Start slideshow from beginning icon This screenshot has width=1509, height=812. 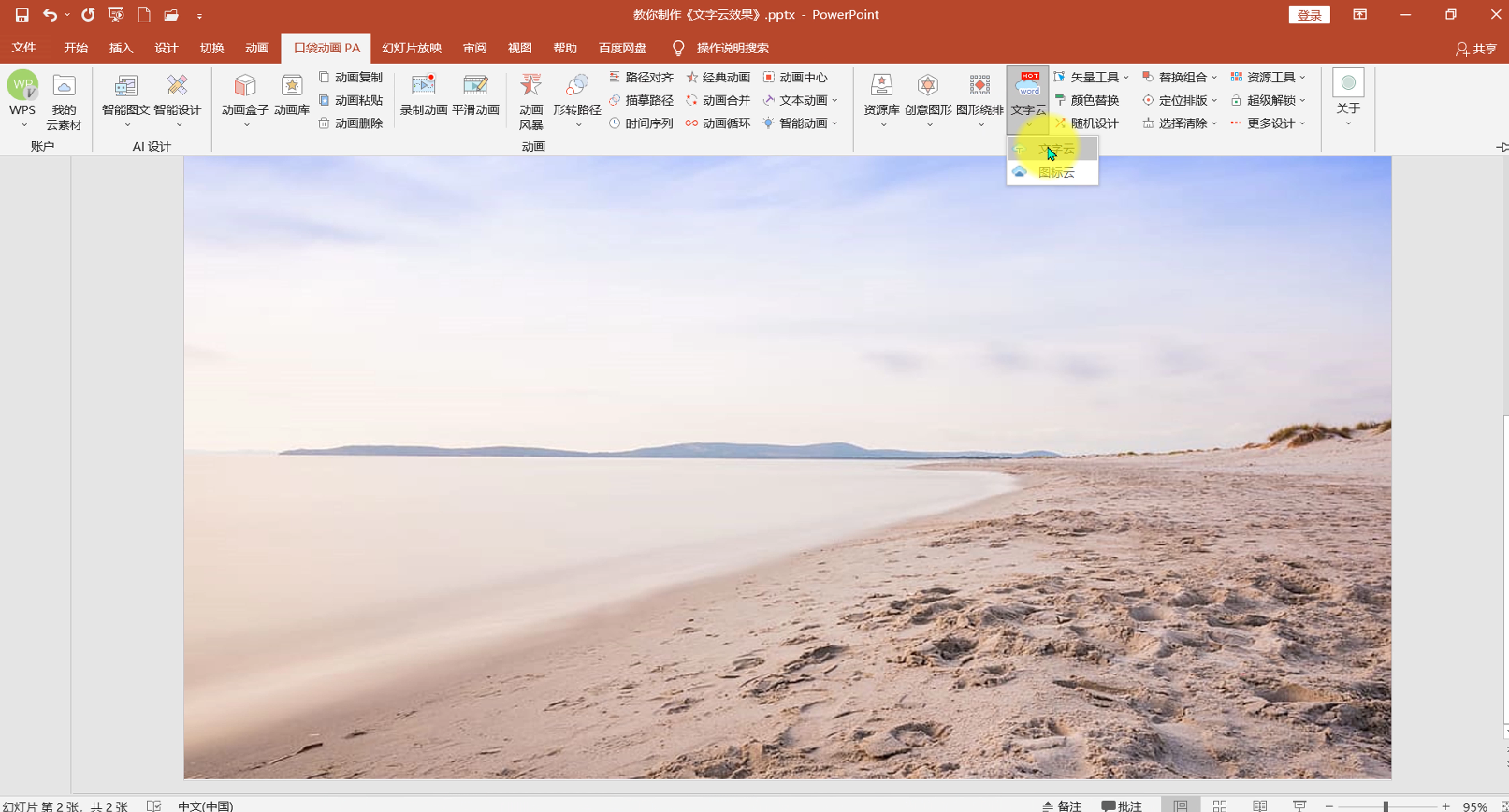[116, 15]
